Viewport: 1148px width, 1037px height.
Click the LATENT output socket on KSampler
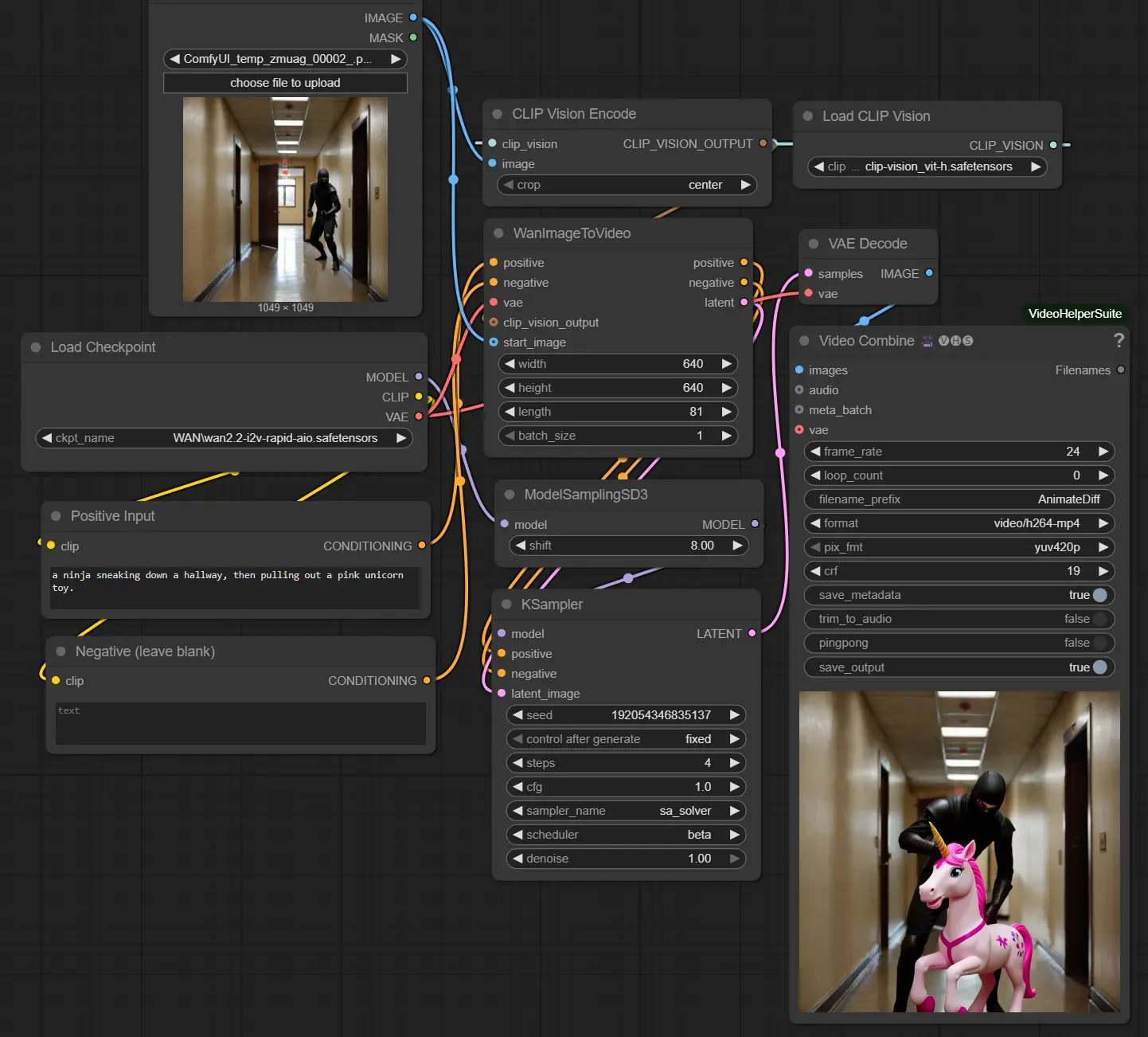click(x=752, y=633)
